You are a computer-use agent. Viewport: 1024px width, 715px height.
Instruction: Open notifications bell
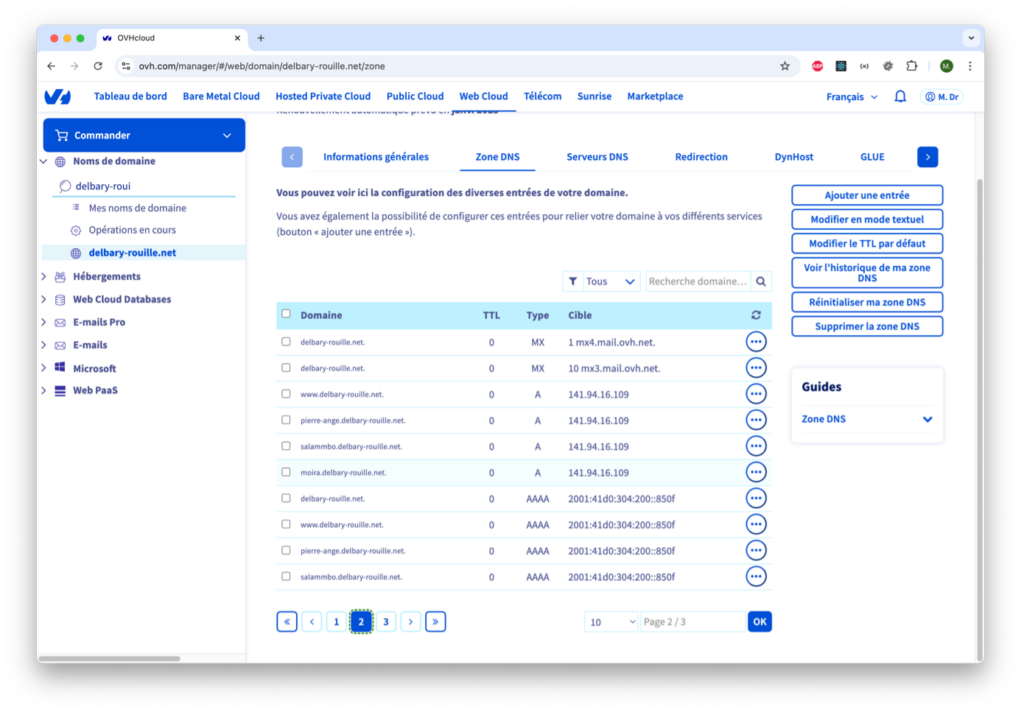[x=900, y=97]
